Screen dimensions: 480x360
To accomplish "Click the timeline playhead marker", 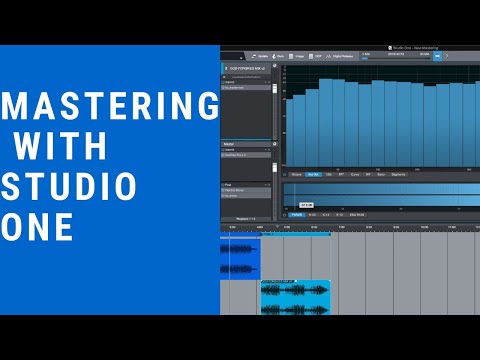I will (277, 227).
